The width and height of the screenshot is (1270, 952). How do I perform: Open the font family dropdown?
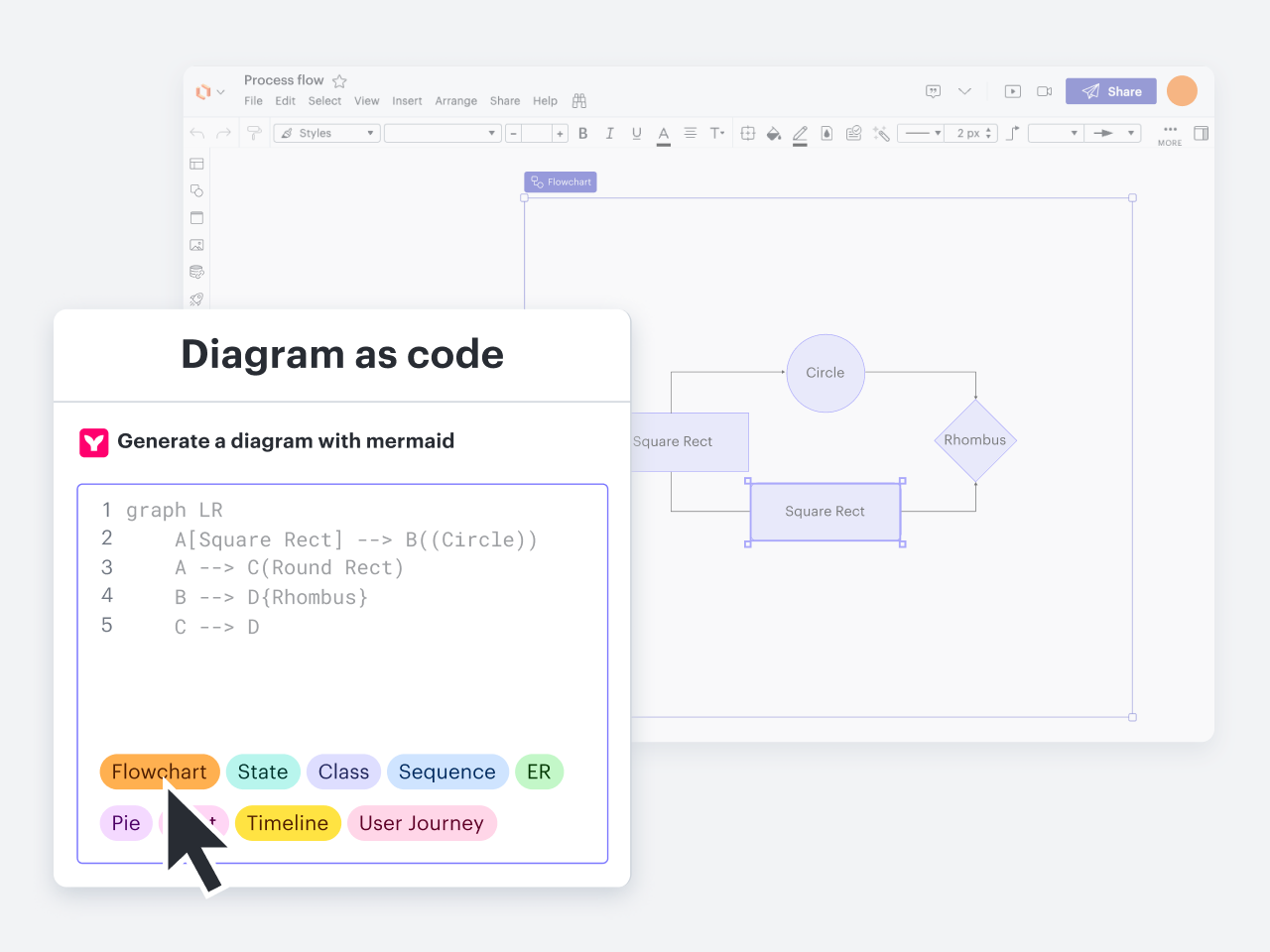(443, 133)
